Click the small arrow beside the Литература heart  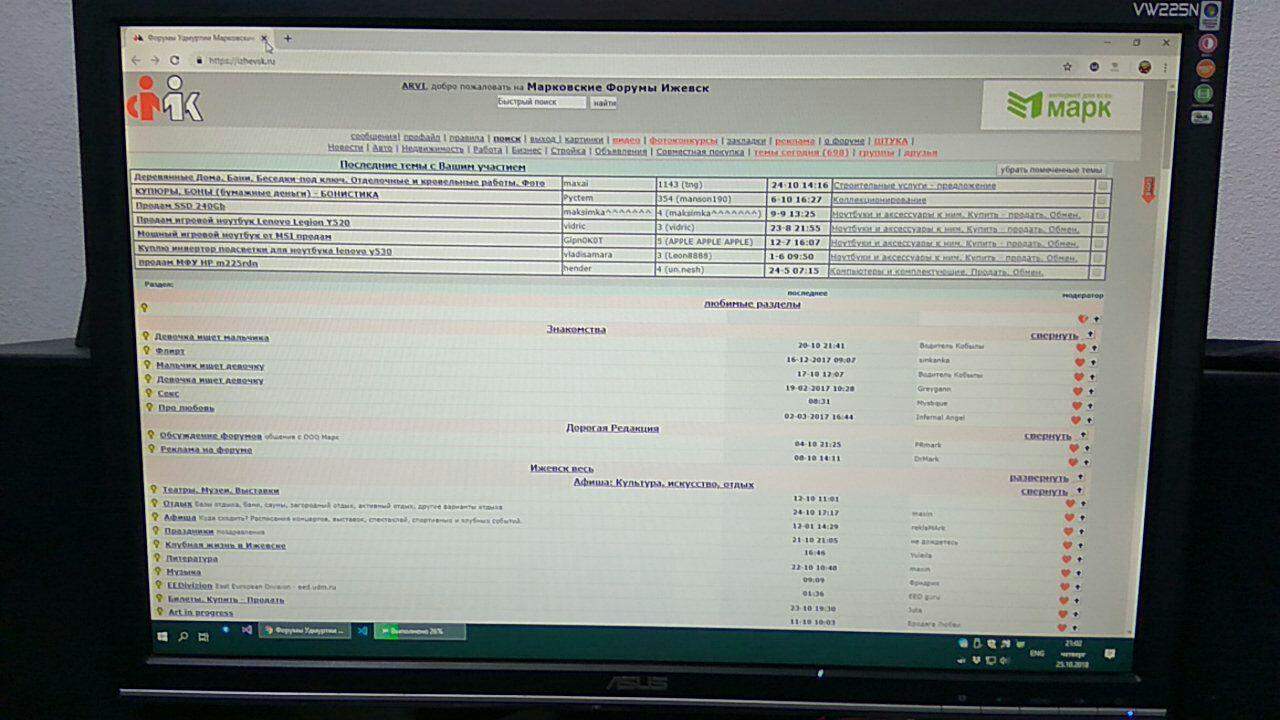(x=1079, y=574)
